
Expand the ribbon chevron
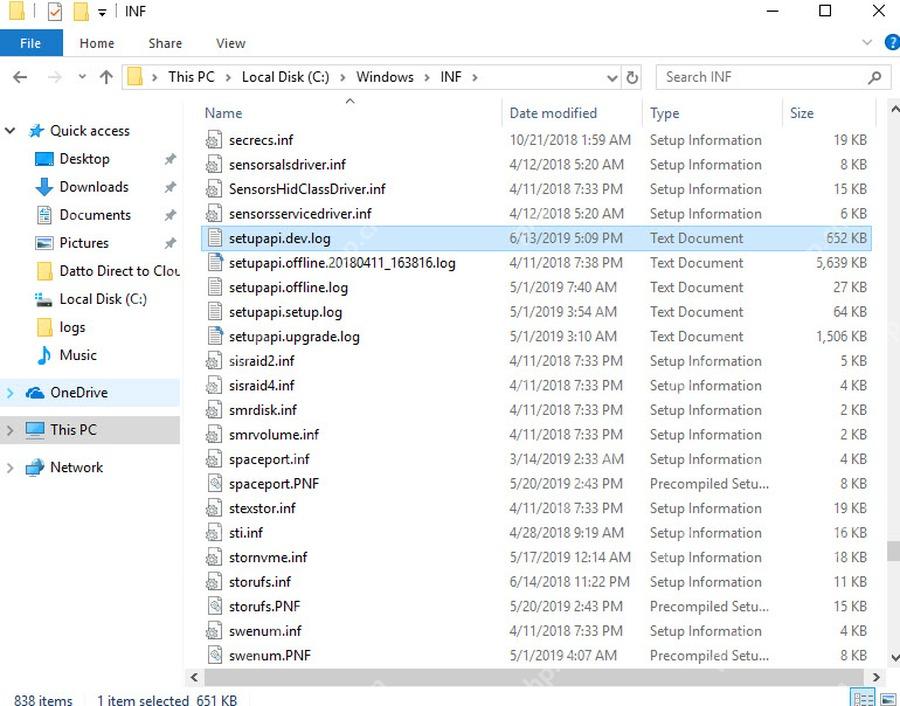pyautogui.click(x=867, y=42)
